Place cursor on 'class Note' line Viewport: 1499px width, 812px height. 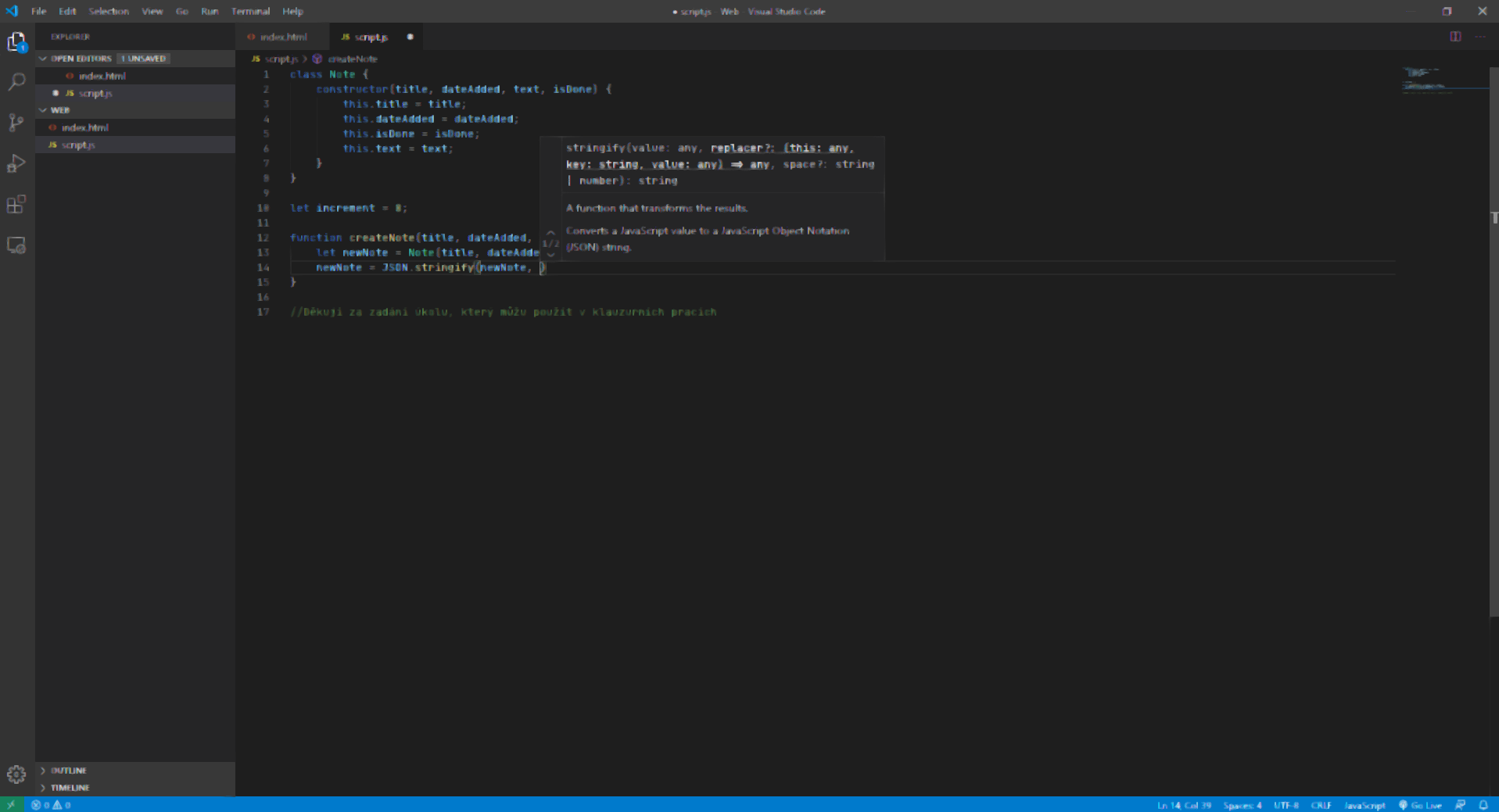pyautogui.click(x=328, y=74)
